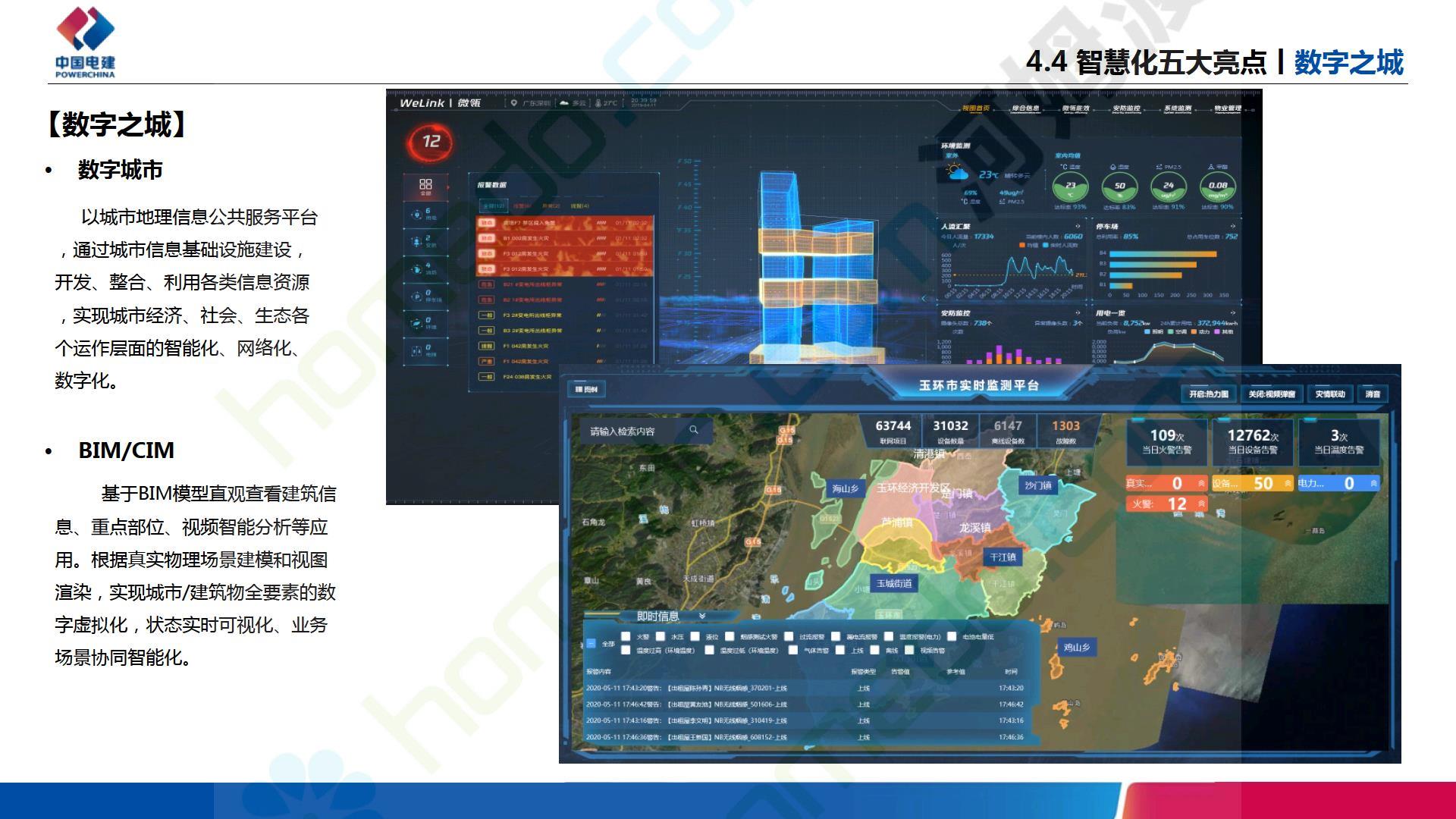Collapse the 即时信息 panel chevron
This screenshot has height=819, width=1456.
tap(702, 616)
